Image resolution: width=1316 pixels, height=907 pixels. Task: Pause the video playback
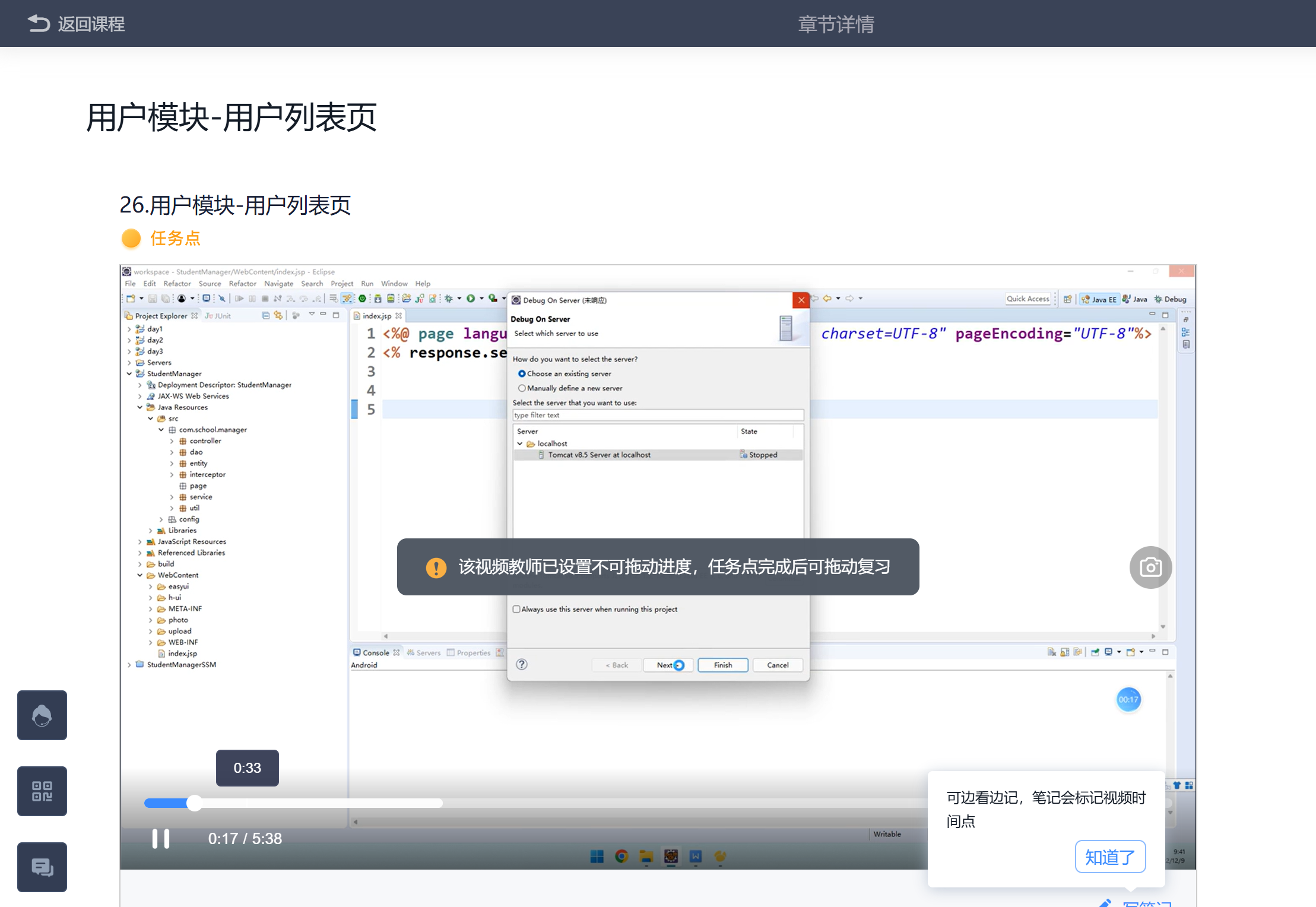[160, 839]
